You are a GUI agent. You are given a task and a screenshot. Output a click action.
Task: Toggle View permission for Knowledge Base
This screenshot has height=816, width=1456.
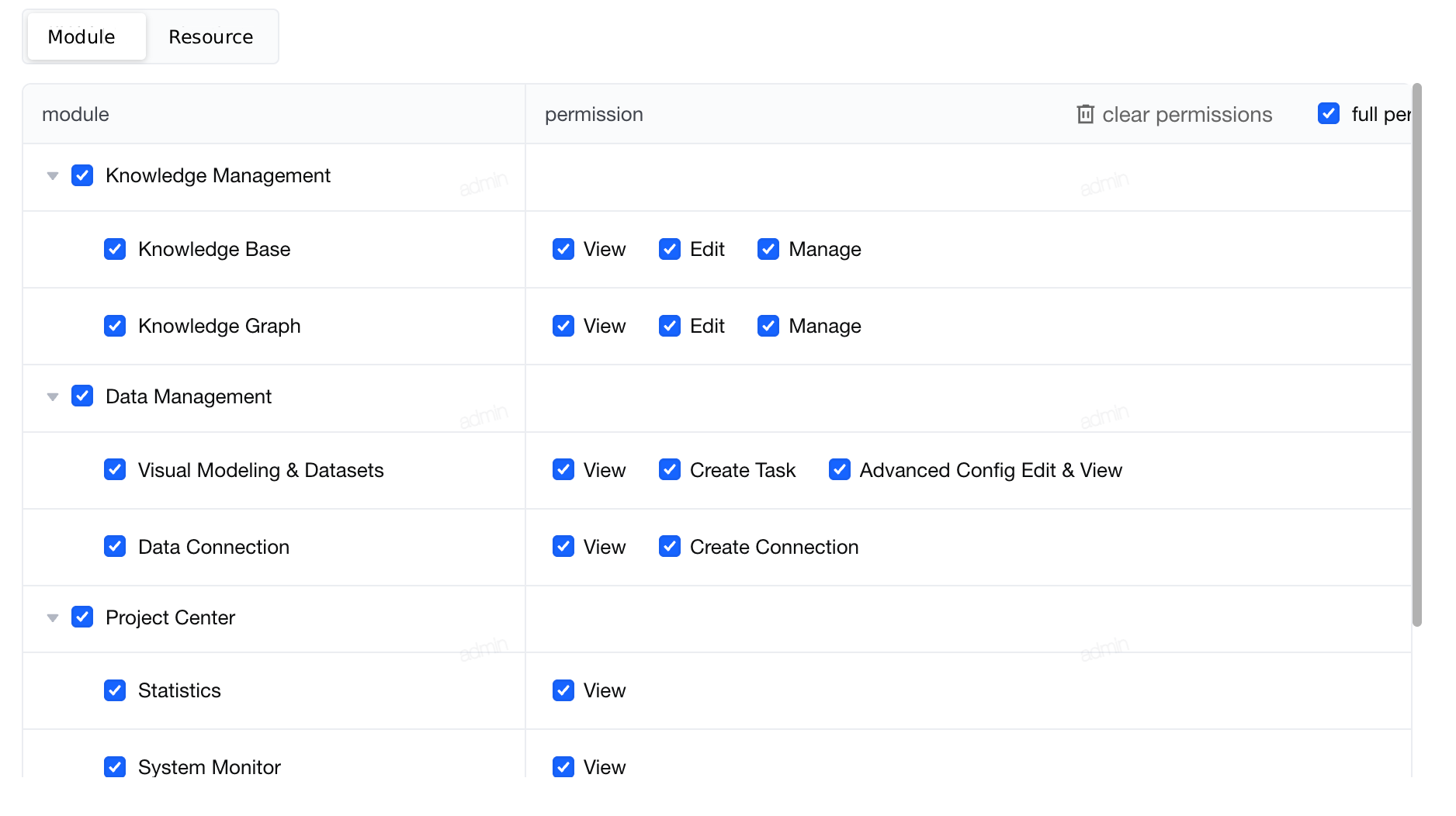pos(563,249)
